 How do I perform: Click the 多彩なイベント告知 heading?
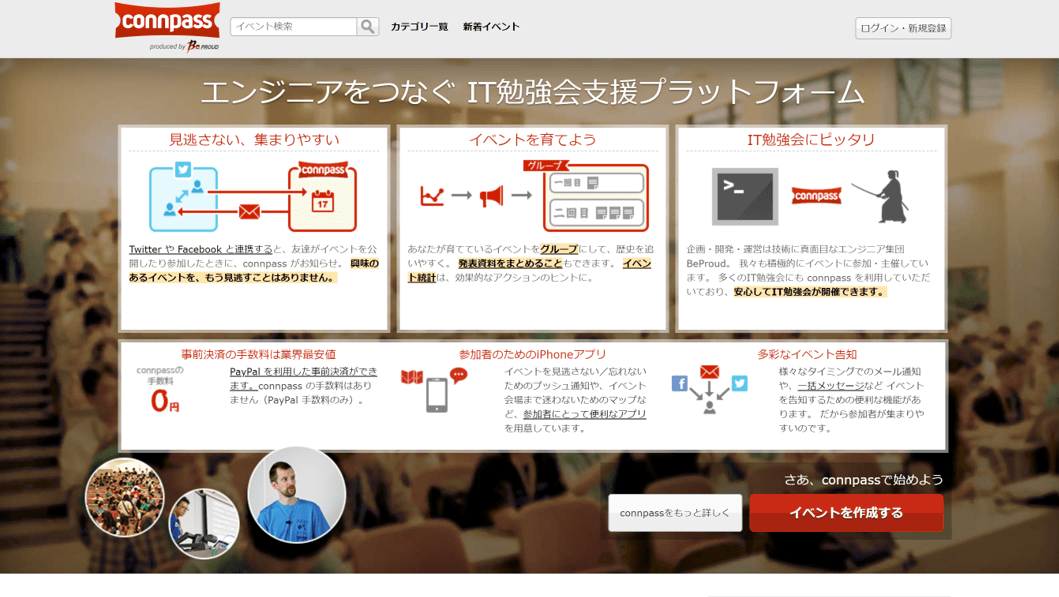807,354
